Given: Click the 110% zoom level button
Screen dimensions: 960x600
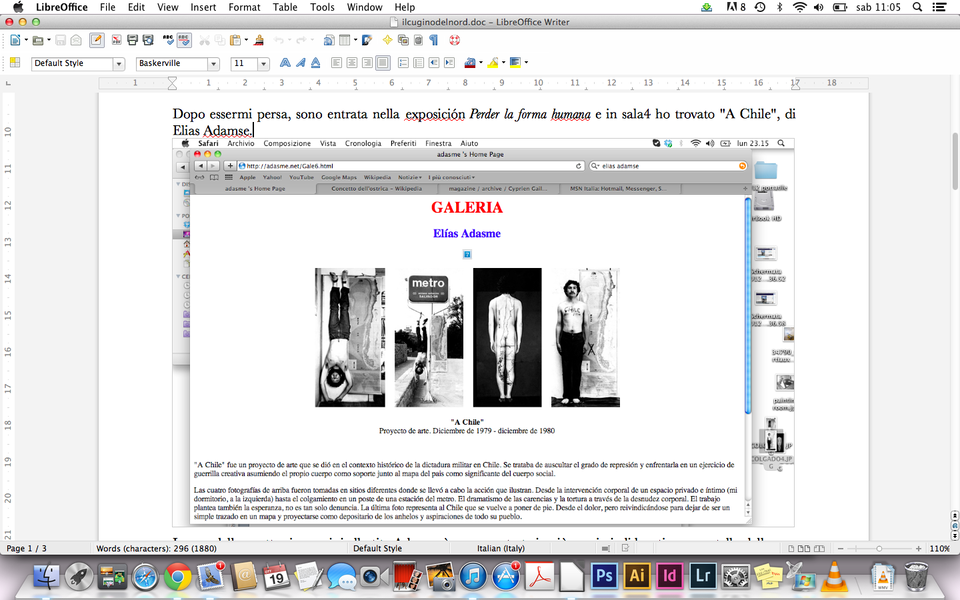Looking at the screenshot, I should pyautogui.click(x=939, y=548).
